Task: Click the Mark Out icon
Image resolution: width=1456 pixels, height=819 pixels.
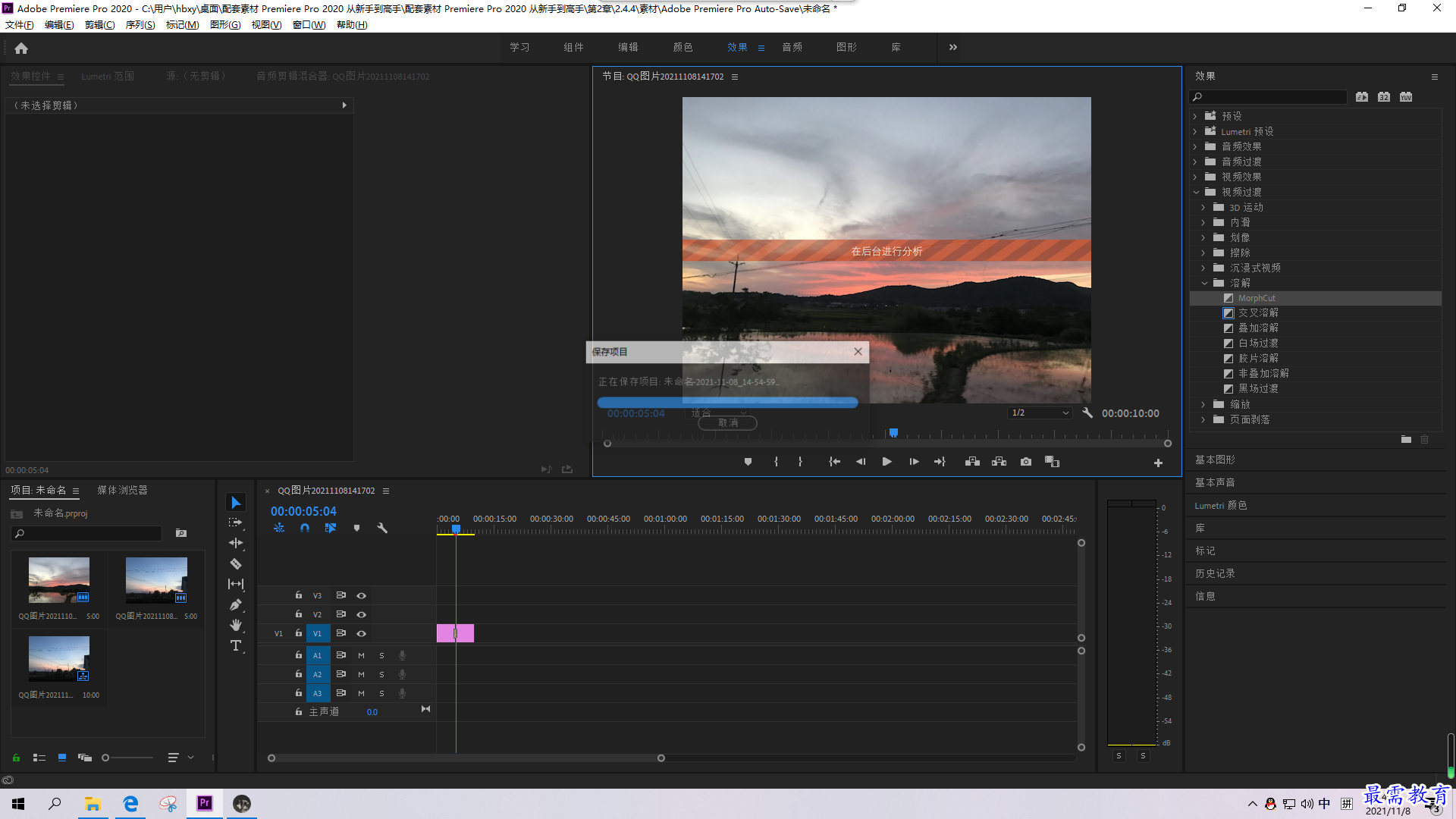Action: click(x=800, y=462)
